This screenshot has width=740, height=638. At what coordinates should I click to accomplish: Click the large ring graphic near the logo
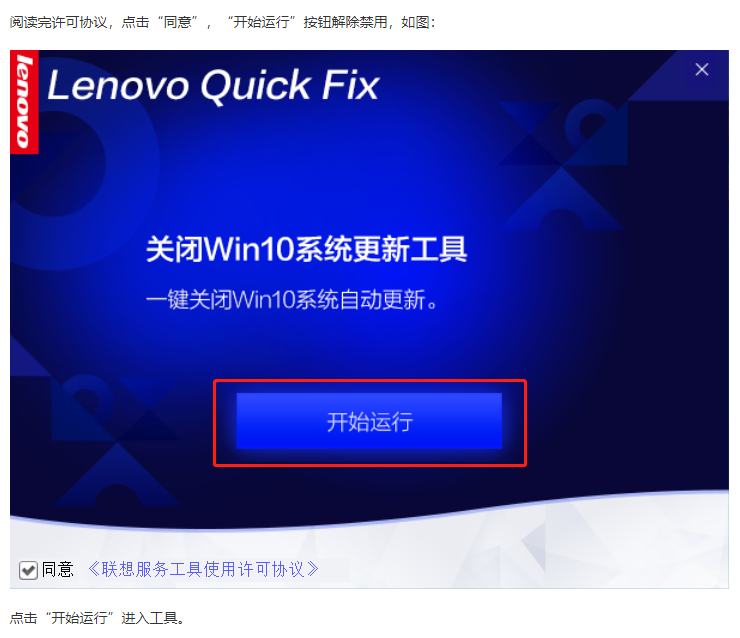tap(57, 164)
